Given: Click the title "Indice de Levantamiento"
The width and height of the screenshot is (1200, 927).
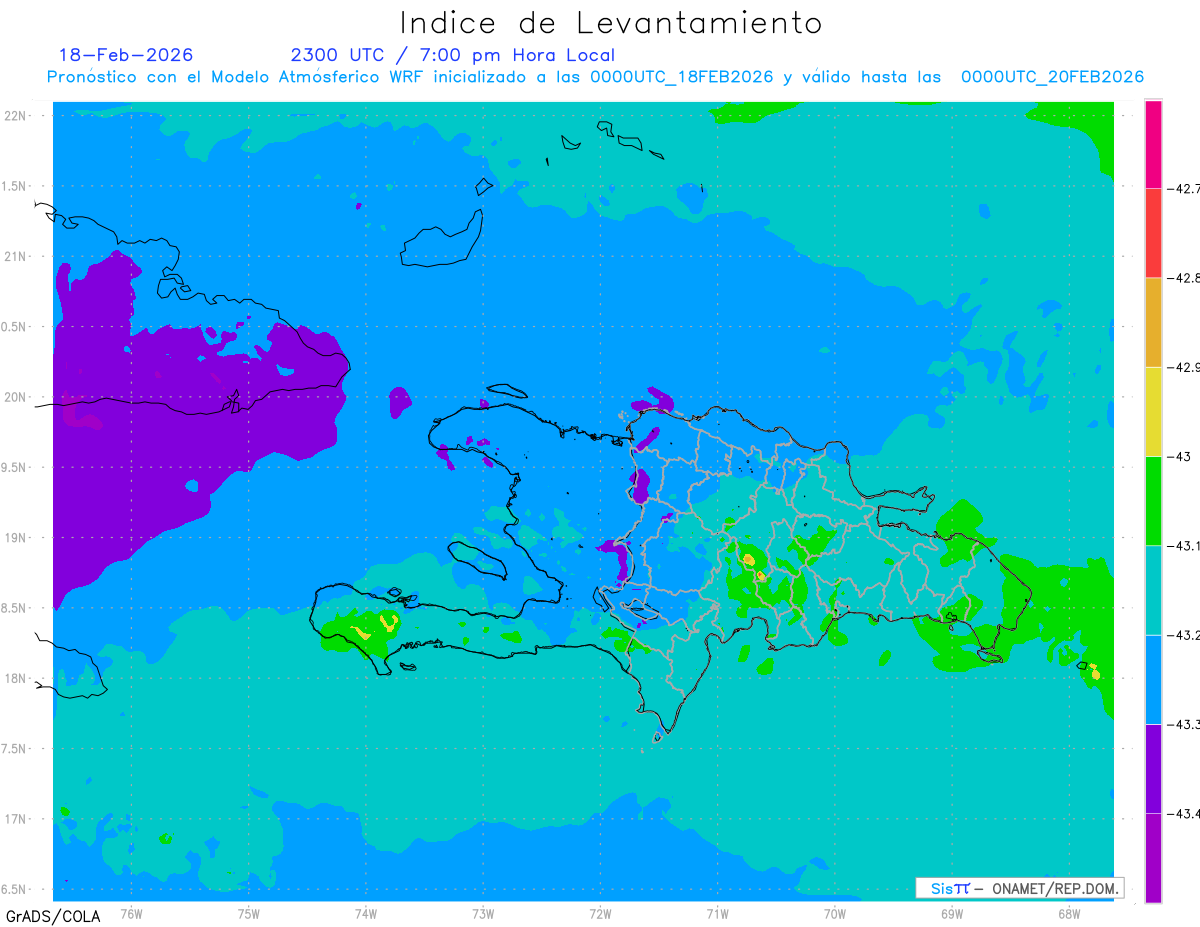Looking at the screenshot, I should coord(611,22).
